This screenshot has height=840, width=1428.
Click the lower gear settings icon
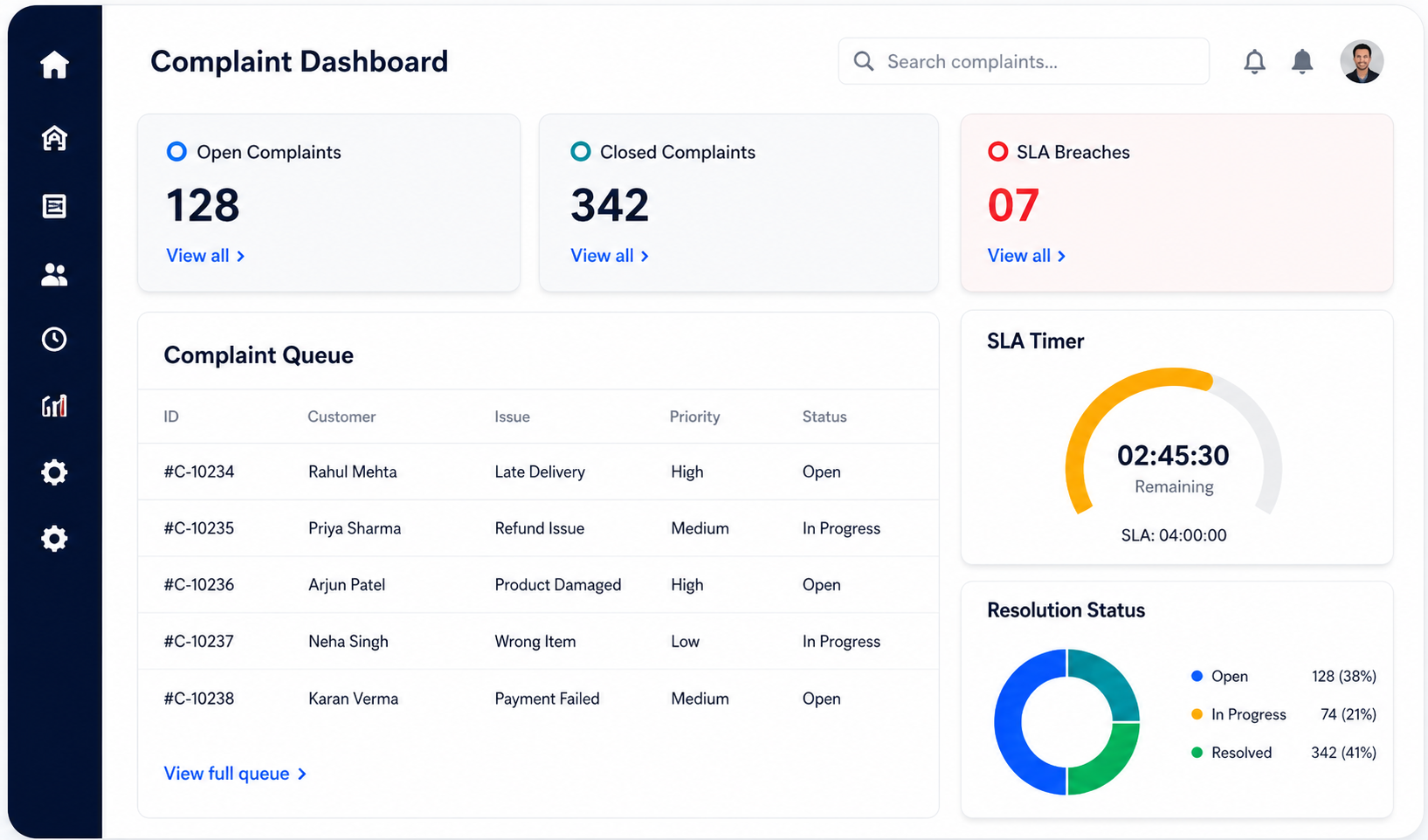coord(54,539)
